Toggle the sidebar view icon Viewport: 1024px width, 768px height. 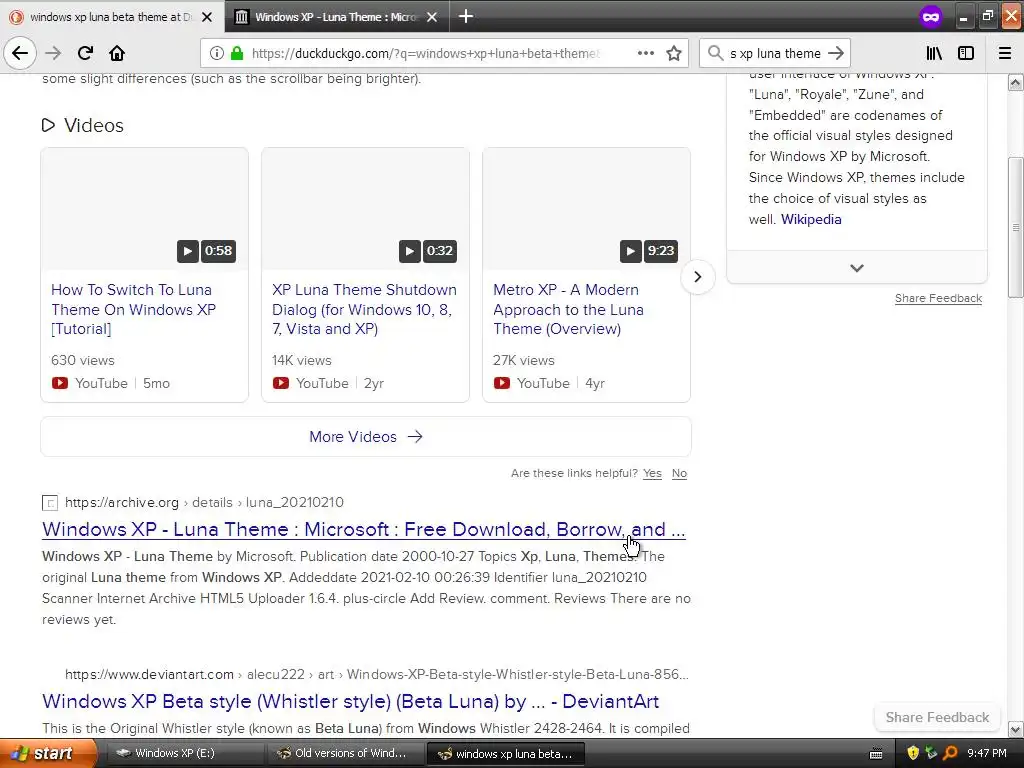coord(966,54)
